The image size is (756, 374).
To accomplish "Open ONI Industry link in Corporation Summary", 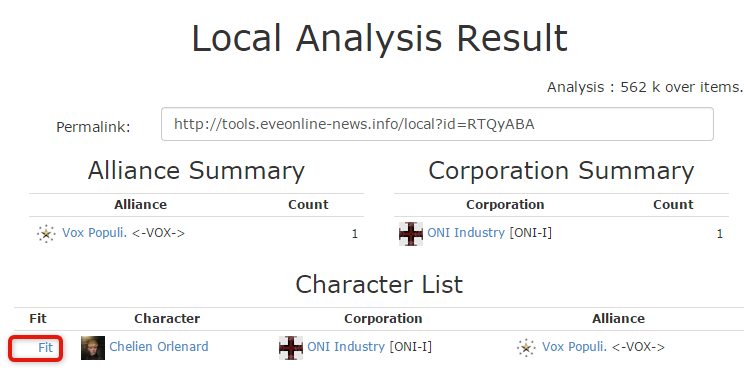I will (466, 233).
